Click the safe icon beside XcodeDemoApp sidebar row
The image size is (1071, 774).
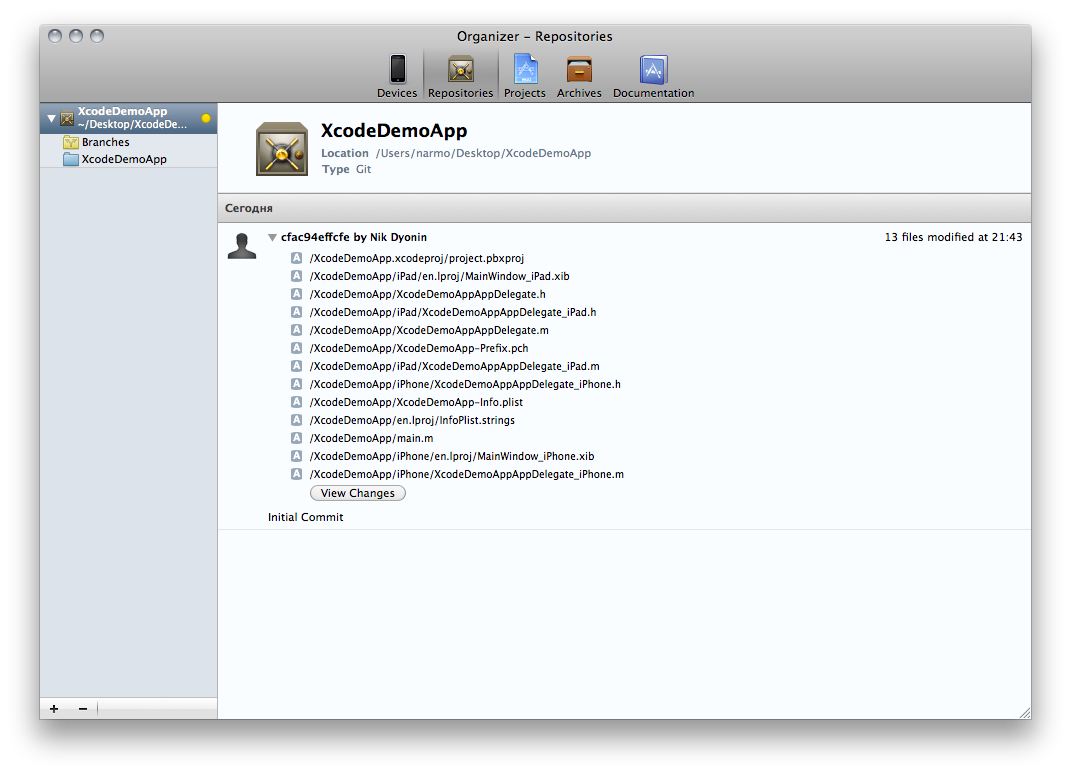[x=67, y=118]
